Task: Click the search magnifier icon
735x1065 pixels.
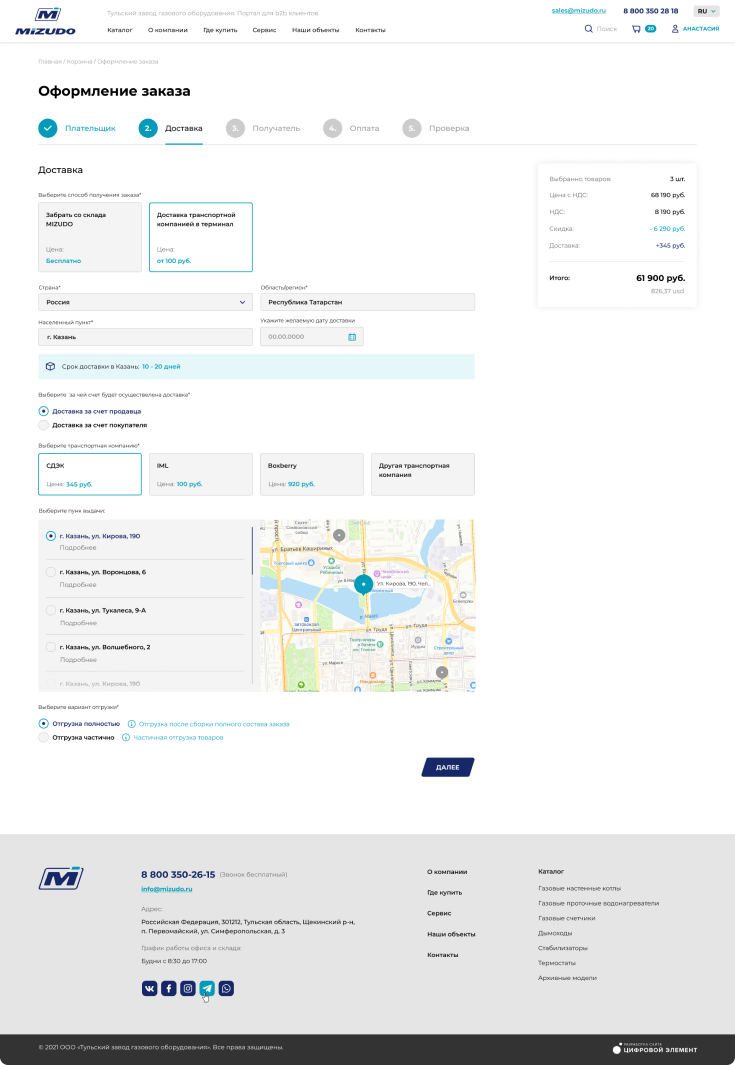Action: coord(588,29)
